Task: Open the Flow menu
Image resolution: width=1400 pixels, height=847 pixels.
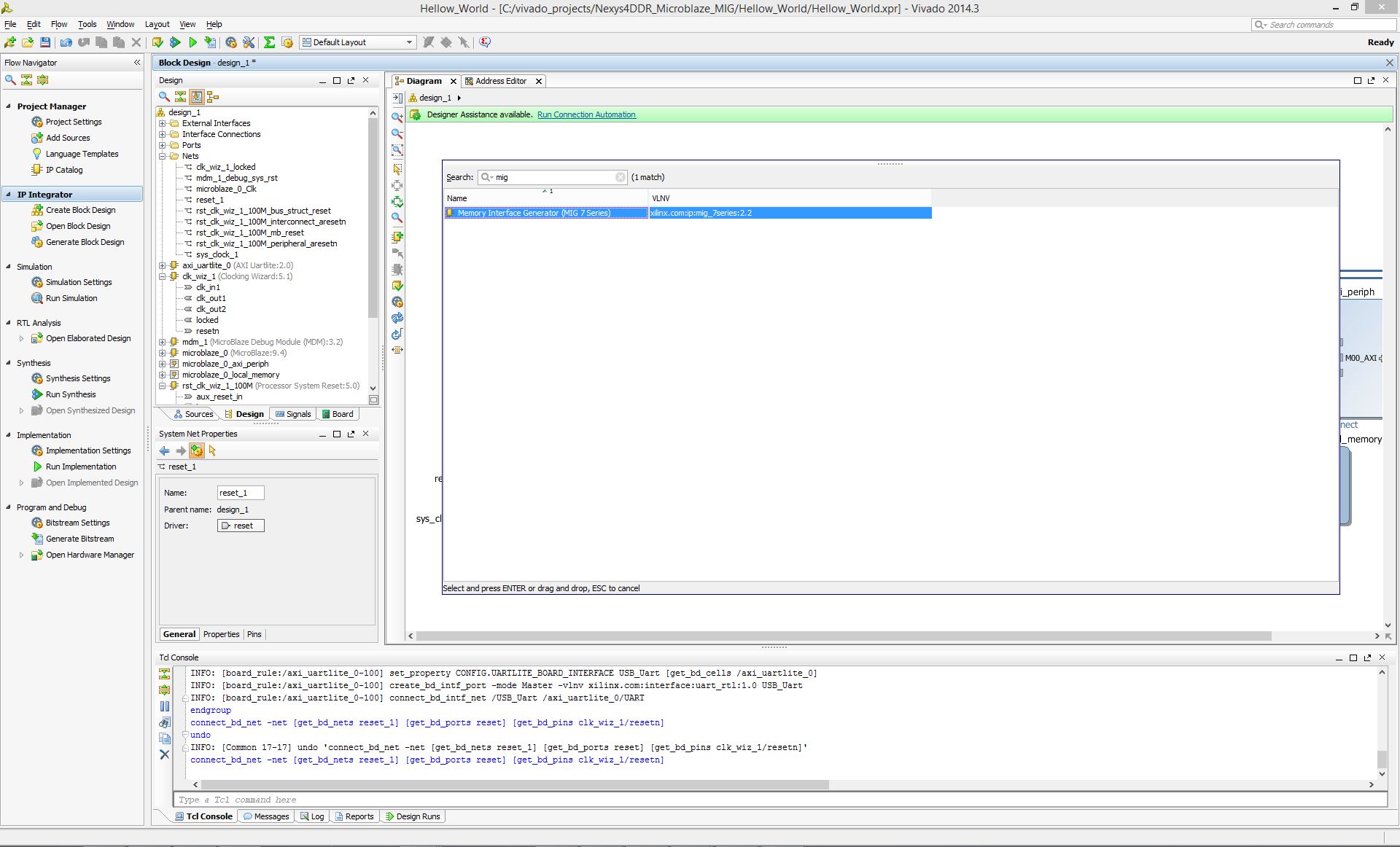Action: 59,24
